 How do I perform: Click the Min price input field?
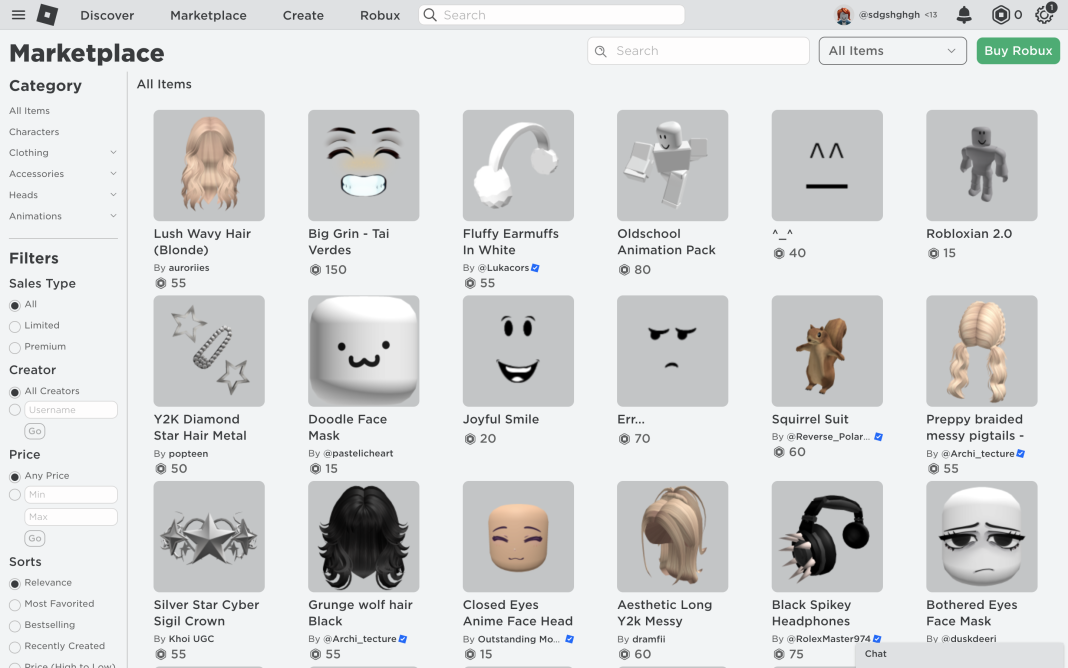[x=71, y=495]
